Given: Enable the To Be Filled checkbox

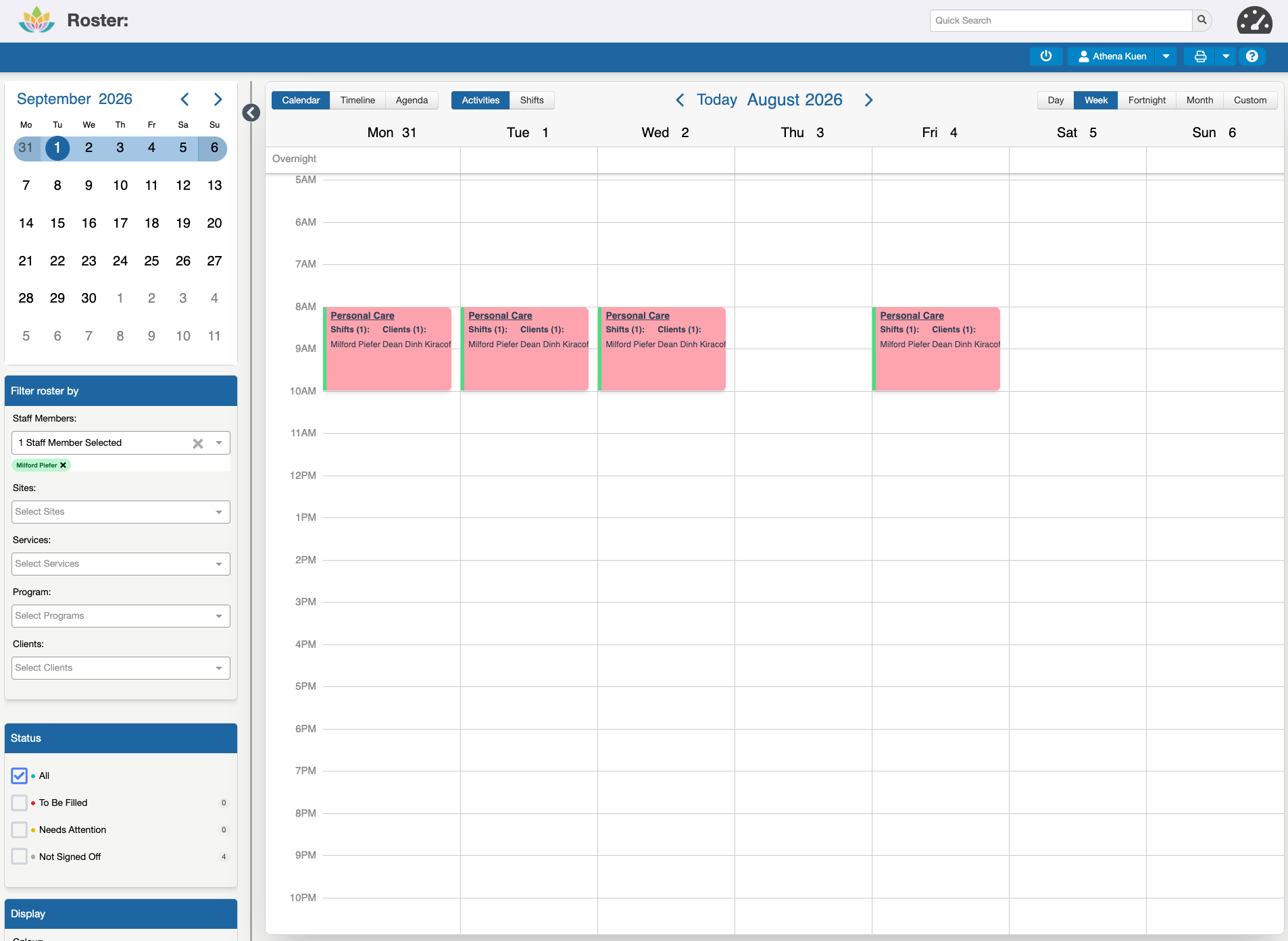Looking at the screenshot, I should tap(20, 803).
